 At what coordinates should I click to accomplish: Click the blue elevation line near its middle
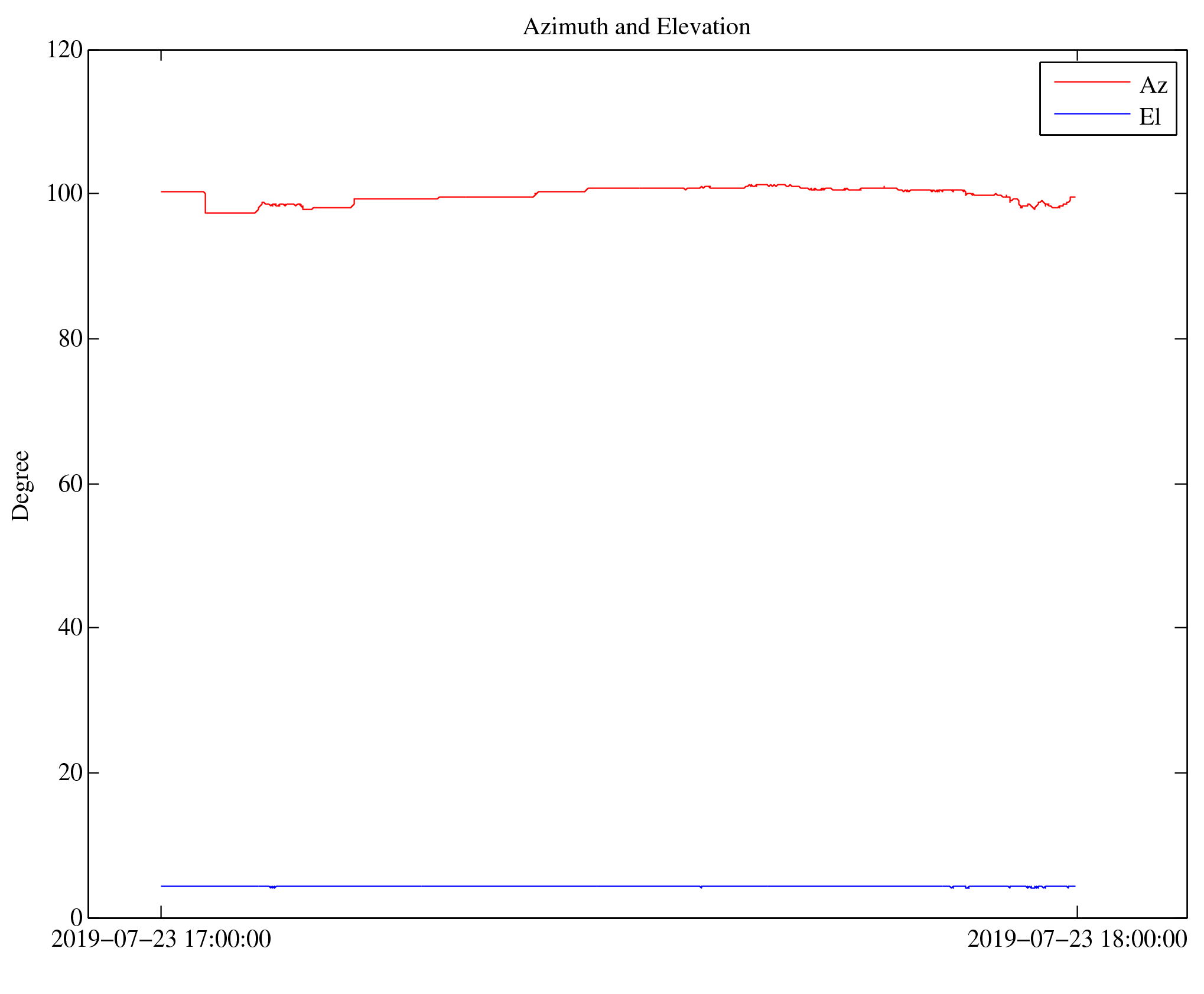(617, 887)
